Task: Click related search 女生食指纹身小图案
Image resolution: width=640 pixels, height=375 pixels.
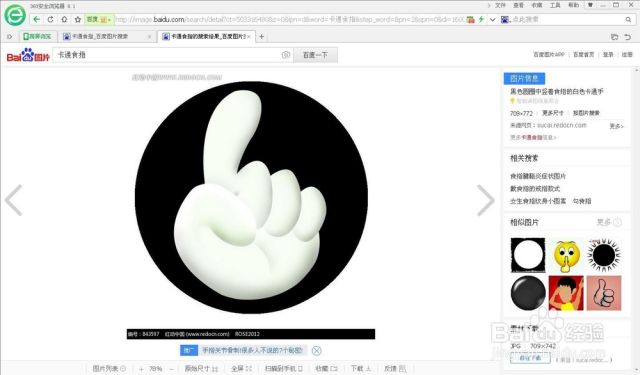Action: coord(538,201)
